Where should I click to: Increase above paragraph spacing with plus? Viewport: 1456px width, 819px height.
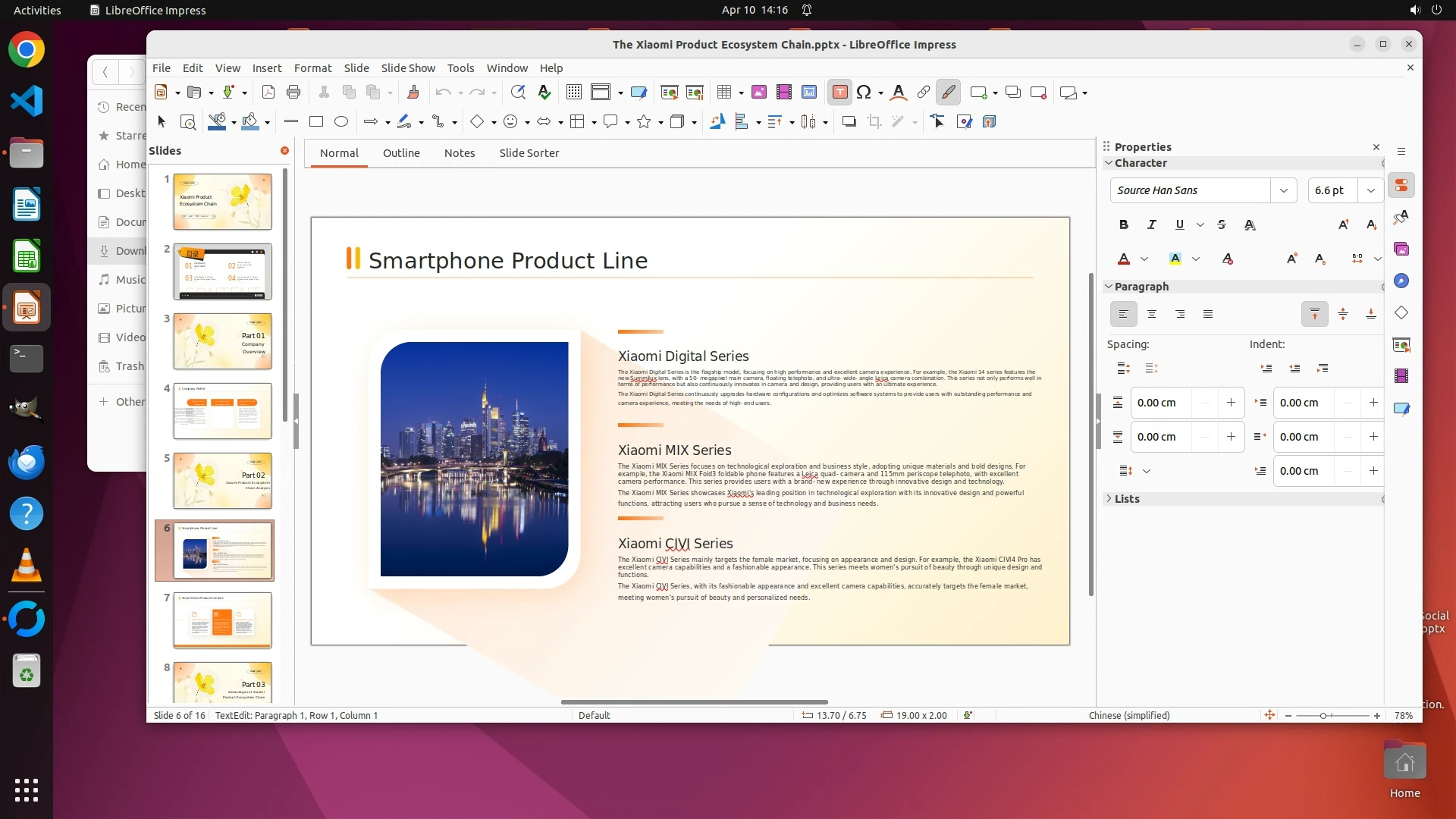(1231, 403)
